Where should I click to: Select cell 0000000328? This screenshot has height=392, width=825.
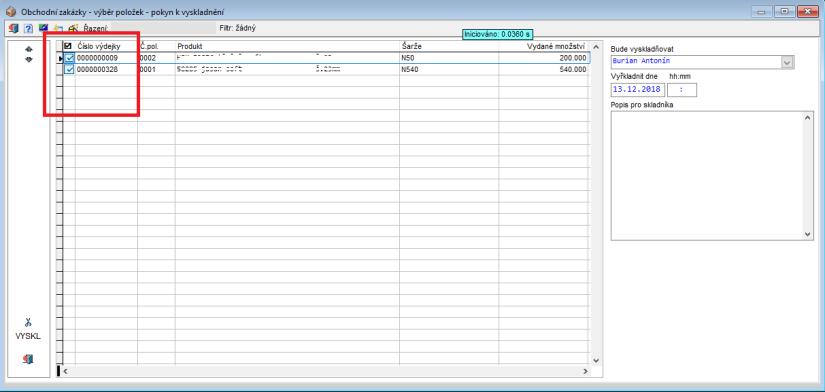(106, 69)
